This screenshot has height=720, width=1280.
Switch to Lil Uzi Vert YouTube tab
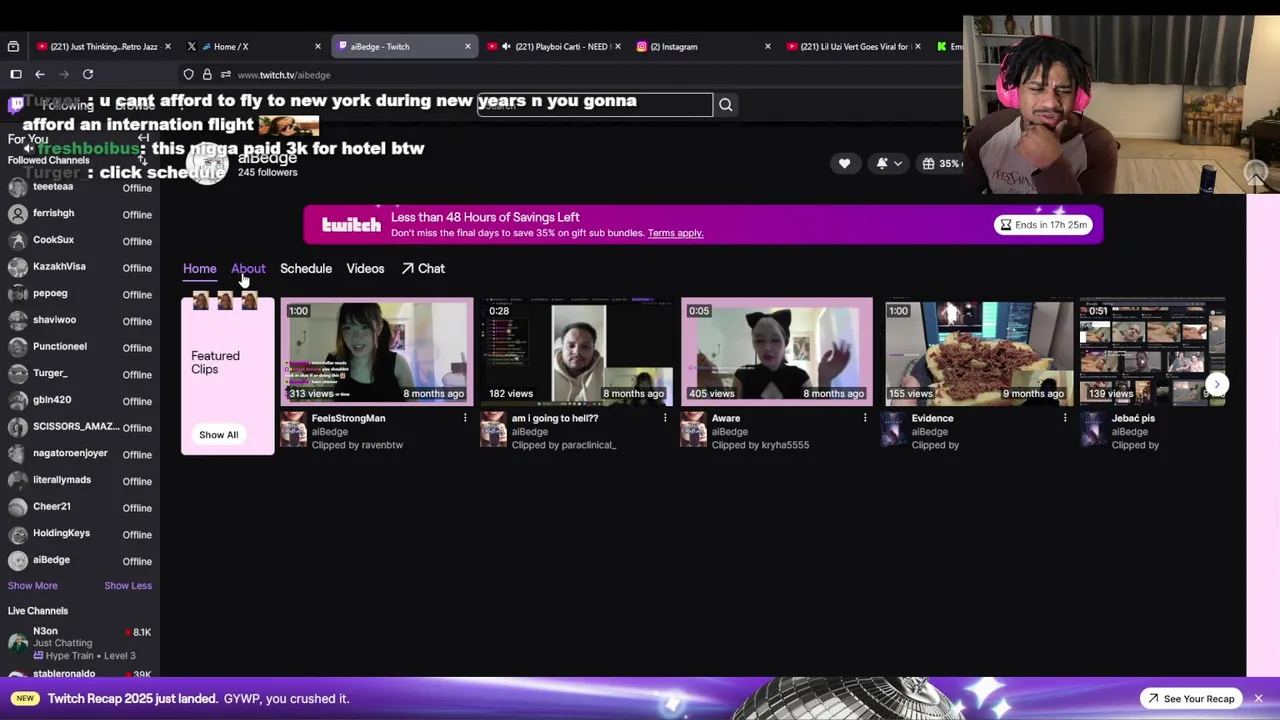coord(855,46)
